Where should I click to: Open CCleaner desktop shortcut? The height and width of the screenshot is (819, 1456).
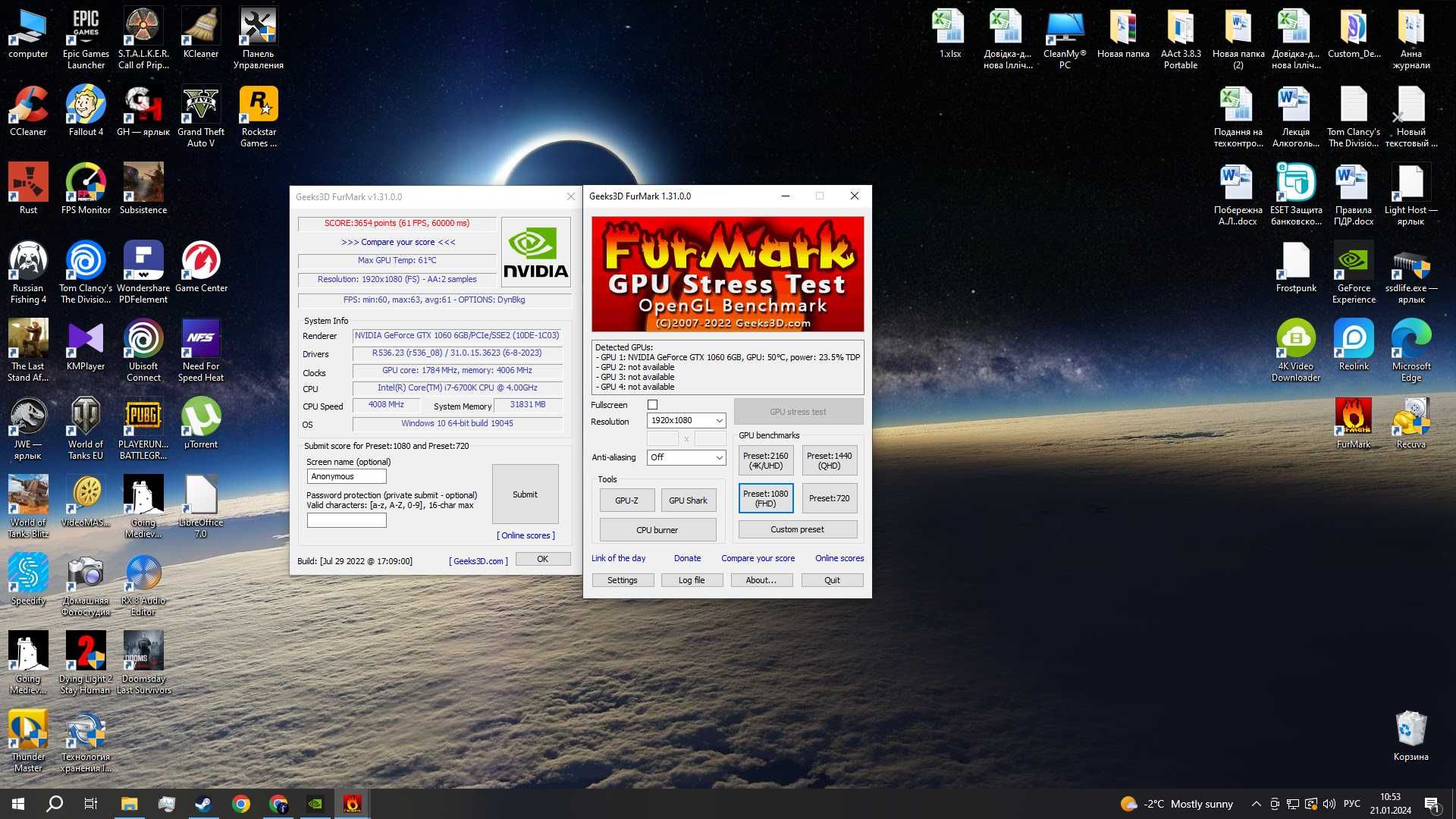(28, 111)
